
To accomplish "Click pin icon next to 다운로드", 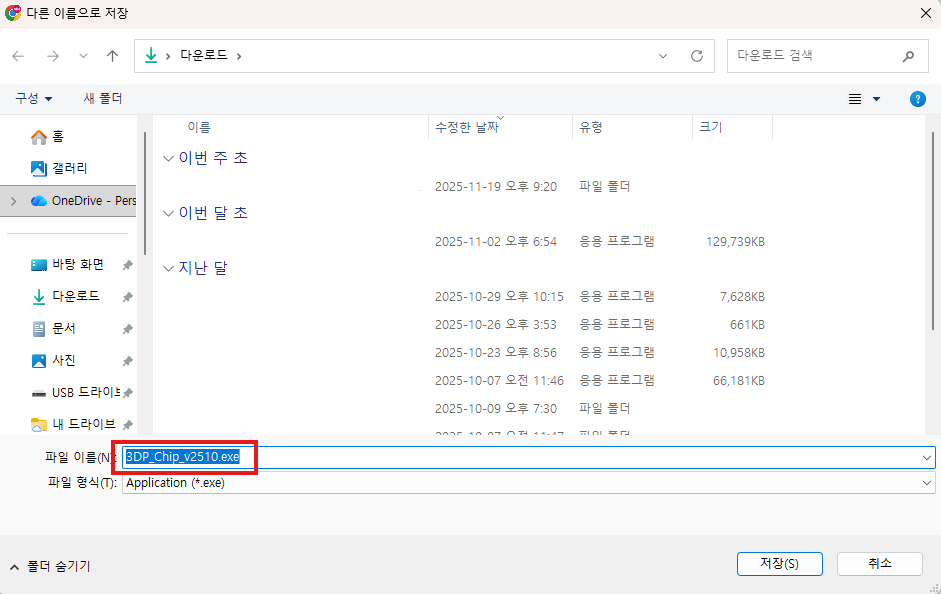I will pyautogui.click(x=127, y=297).
